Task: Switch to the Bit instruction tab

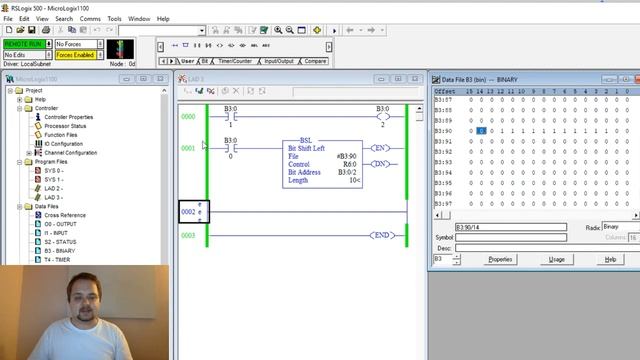Action: tap(204, 61)
